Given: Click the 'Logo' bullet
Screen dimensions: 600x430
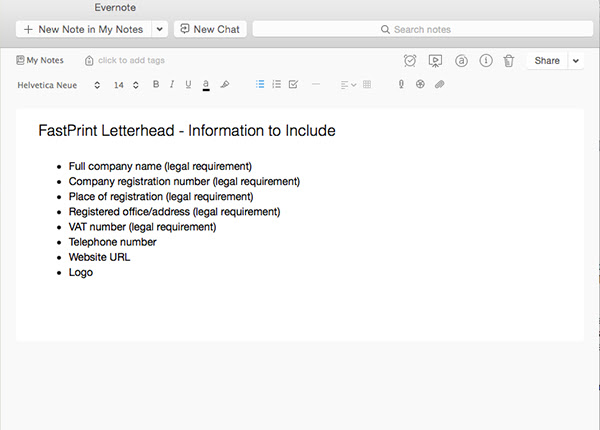Looking at the screenshot, I should pos(81,273).
